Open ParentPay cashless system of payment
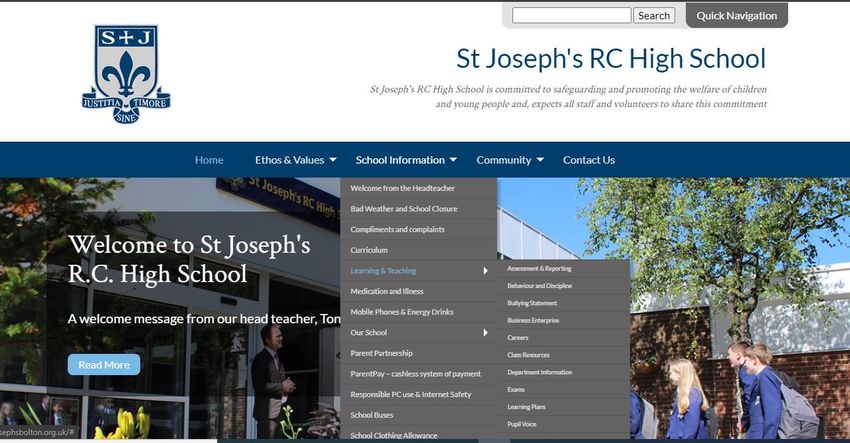The height and width of the screenshot is (443, 850). (x=418, y=374)
